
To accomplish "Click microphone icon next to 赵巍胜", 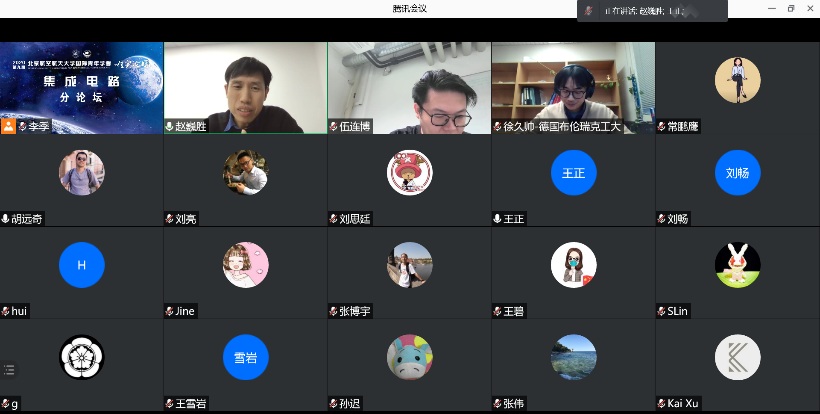I will [x=169, y=127].
